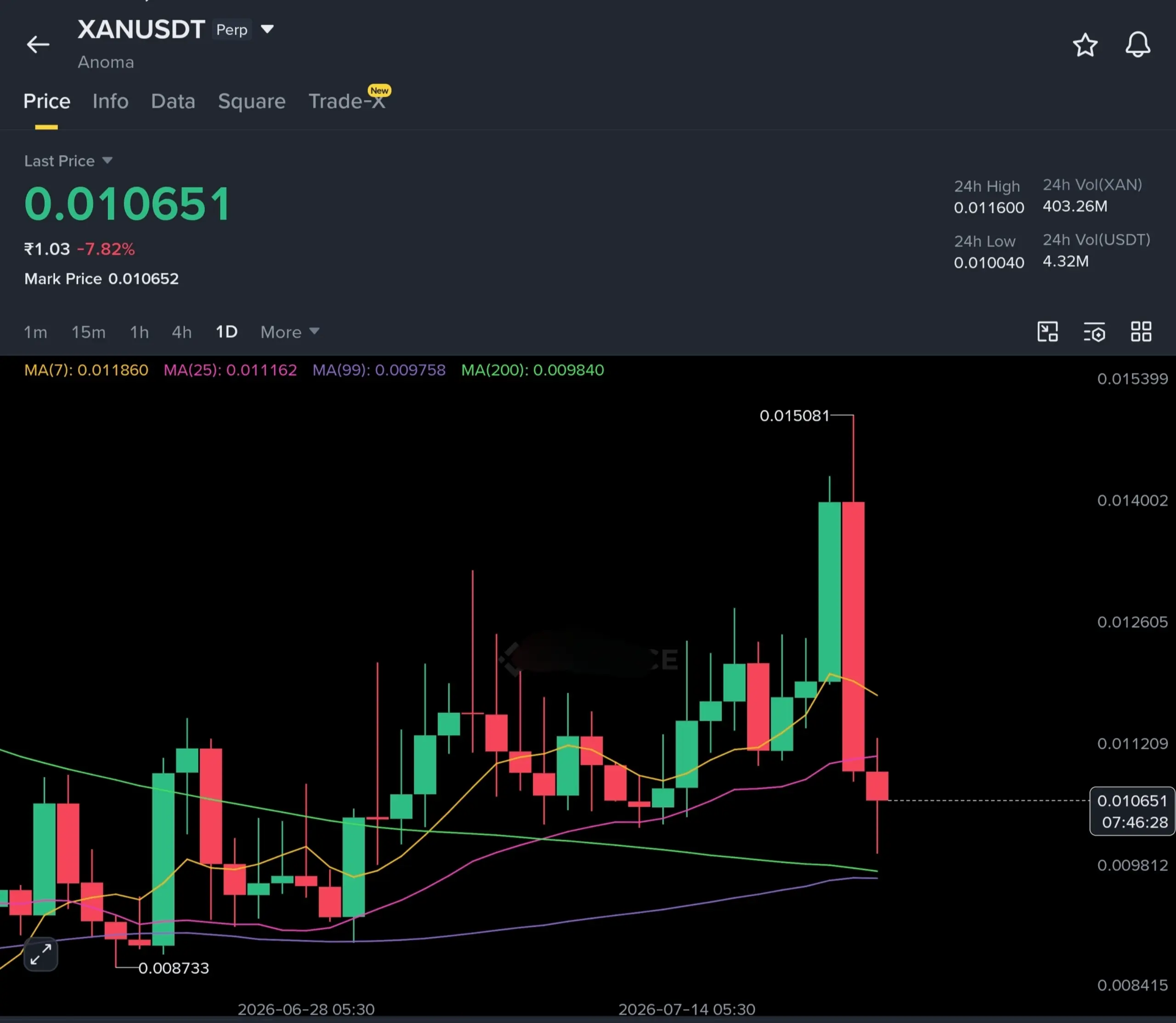Image resolution: width=1176 pixels, height=1023 pixels.
Task: Select the 4h timeframe
Action: tap(181, 332)
